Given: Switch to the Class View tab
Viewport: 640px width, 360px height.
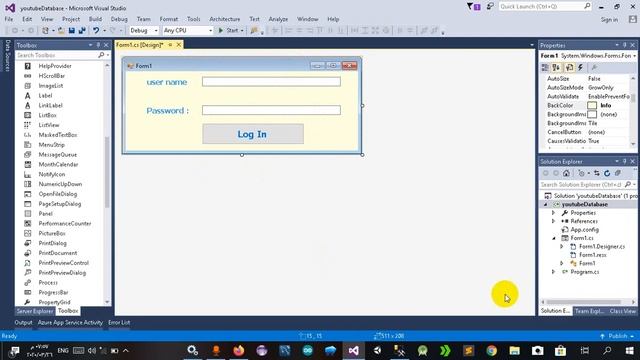Looking at the screenshot, I should coord(622,311).
